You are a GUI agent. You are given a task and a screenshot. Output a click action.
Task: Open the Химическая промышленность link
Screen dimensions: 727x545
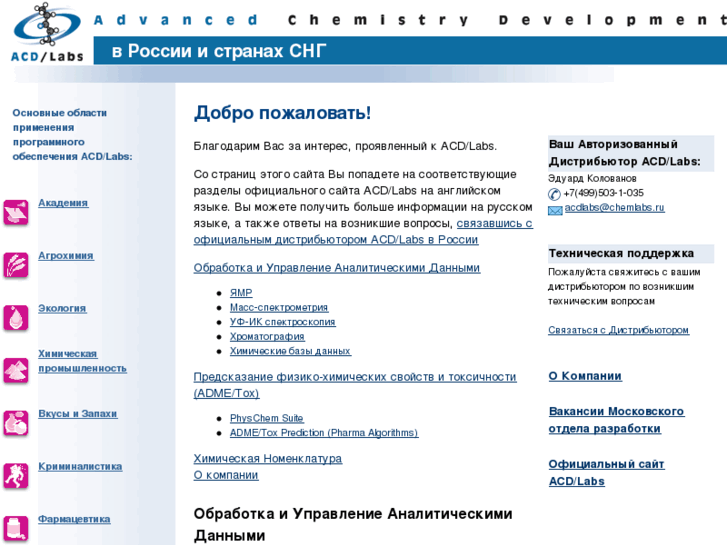click(82, 361)
